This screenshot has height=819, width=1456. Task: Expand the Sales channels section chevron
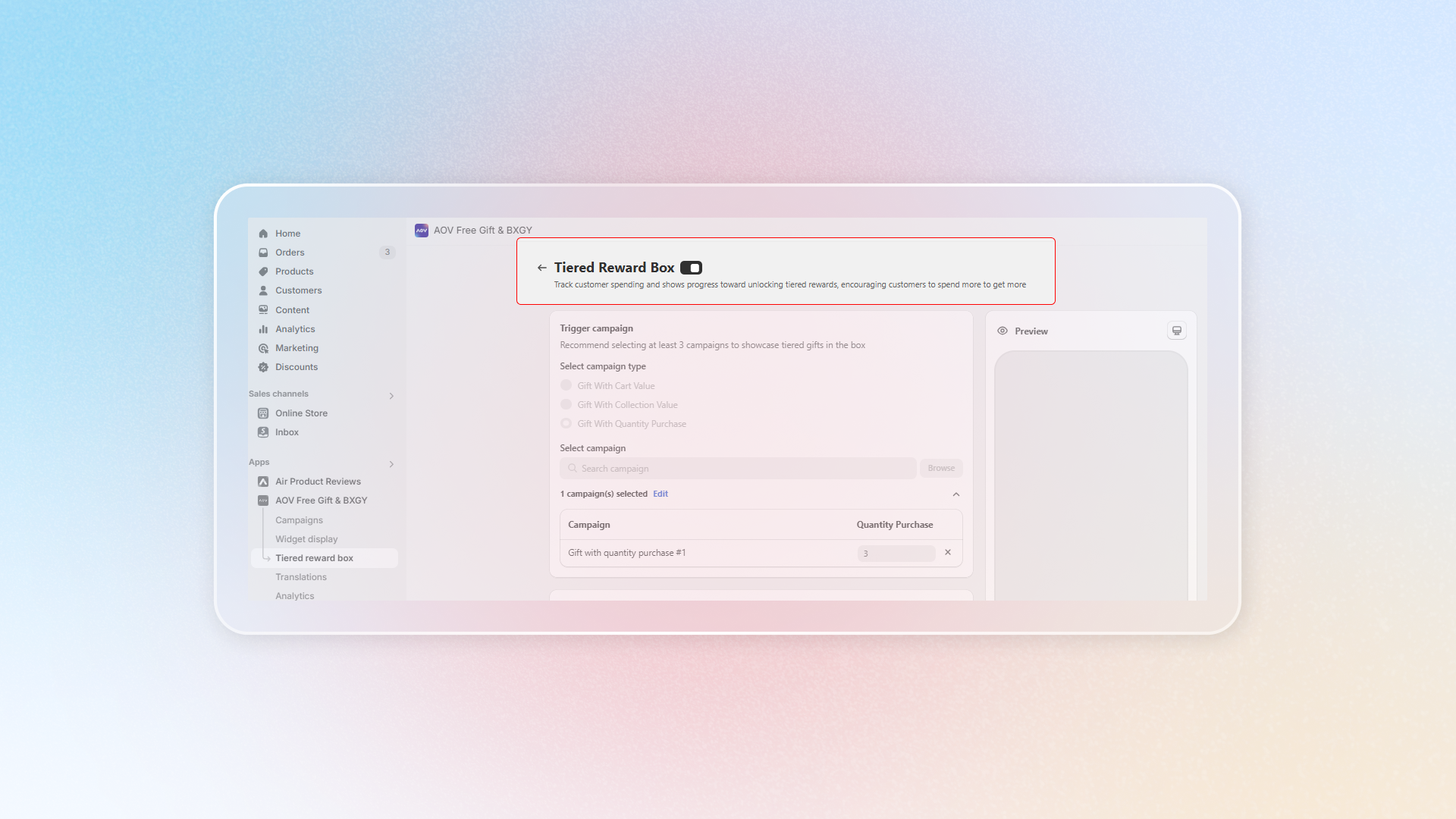coord(391,396)
